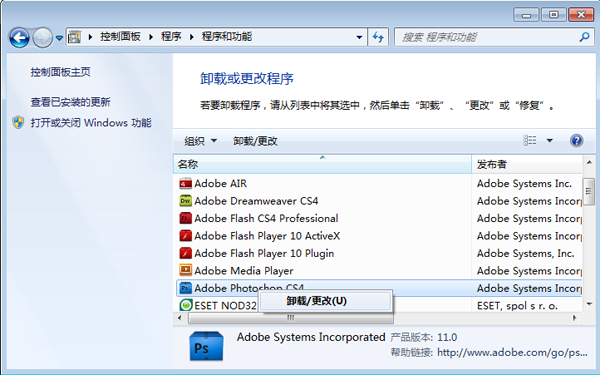The width and height of the screenshot is (600, 375).
Task: Click the Adobe Flash CS4 Professional icon
Action: (186, 218)
